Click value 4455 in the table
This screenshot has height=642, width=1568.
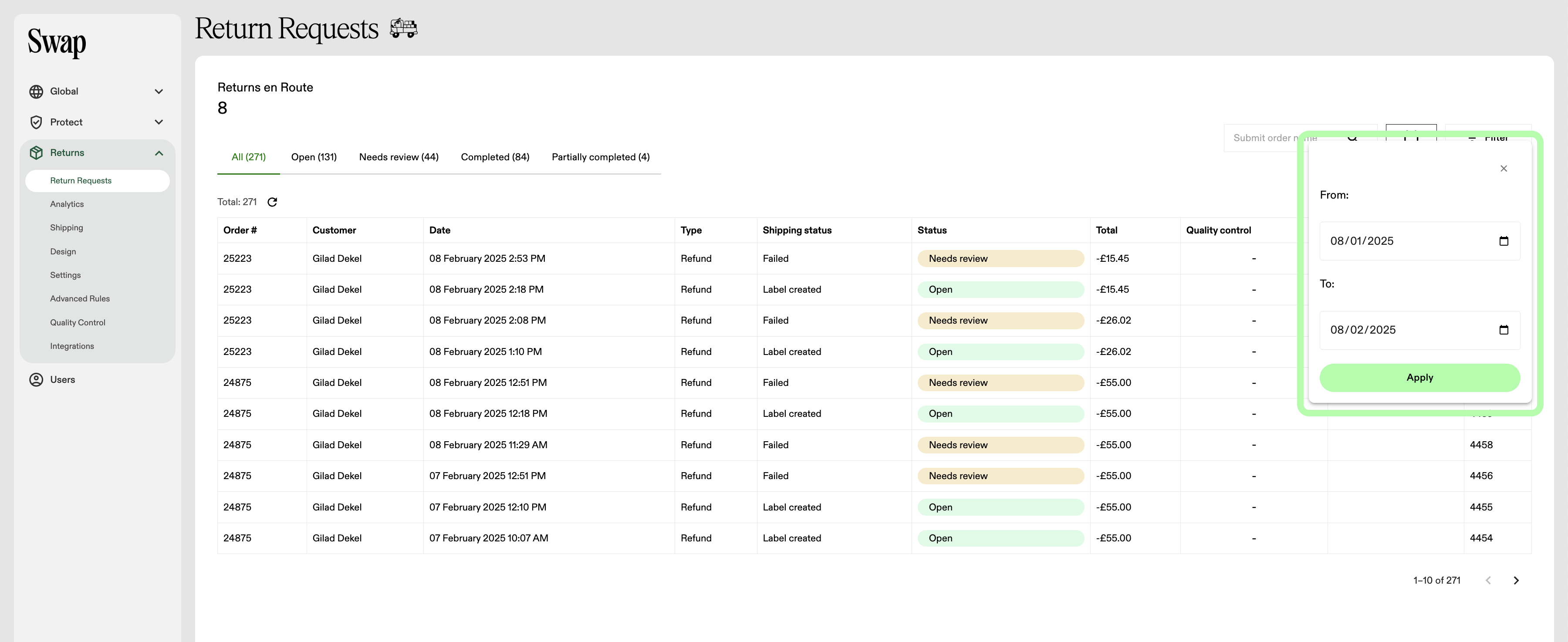click(x=1481, y=507)
